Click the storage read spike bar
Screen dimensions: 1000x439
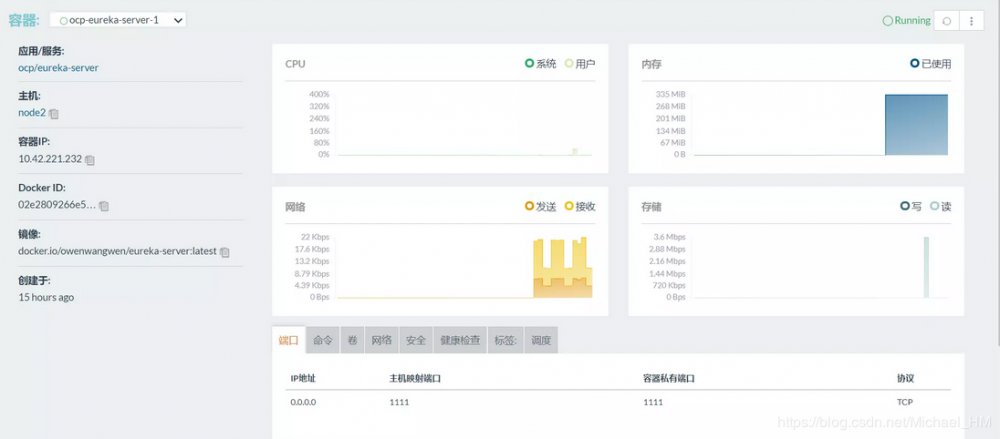click(926, 267)
